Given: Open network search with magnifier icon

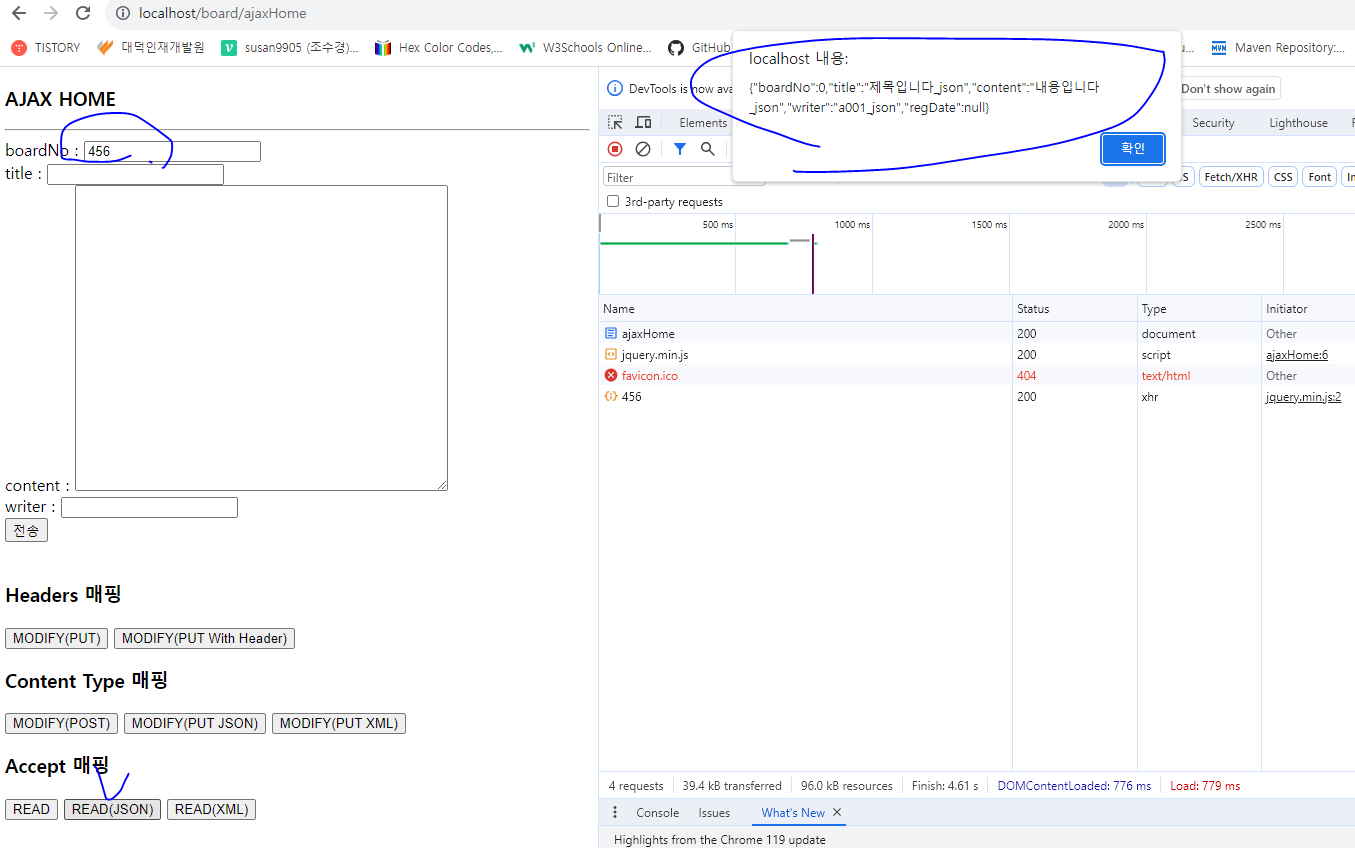Looking at the screenshot, I should point(708,149).
